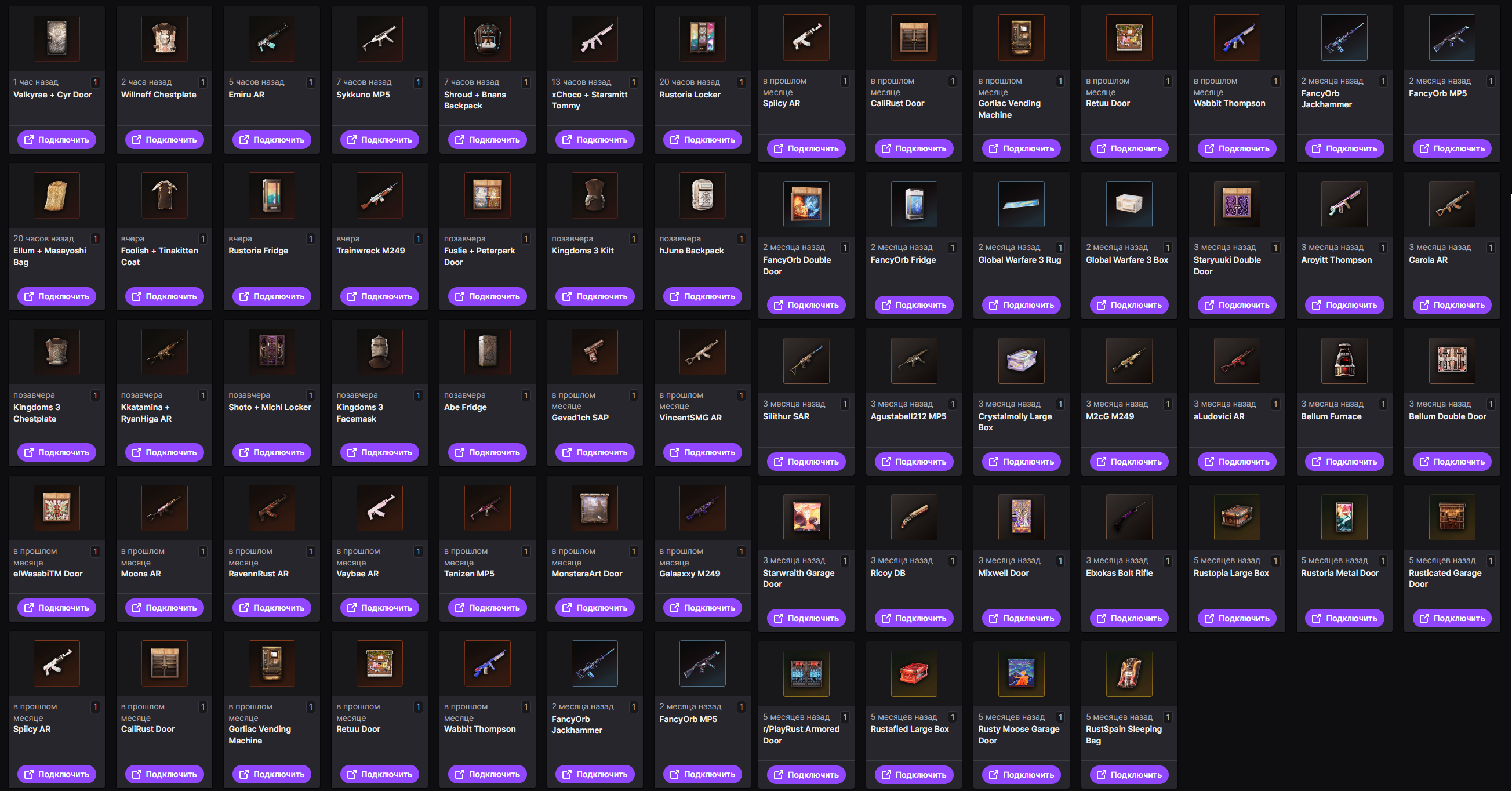Click the Bellum Furnace item icon
Viewport: 1512px width, 791px height.
pyautogui.click(x=1344, y=361)
